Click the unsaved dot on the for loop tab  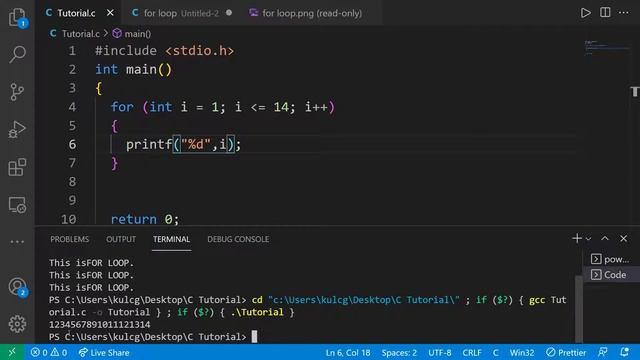click(229, 13)
